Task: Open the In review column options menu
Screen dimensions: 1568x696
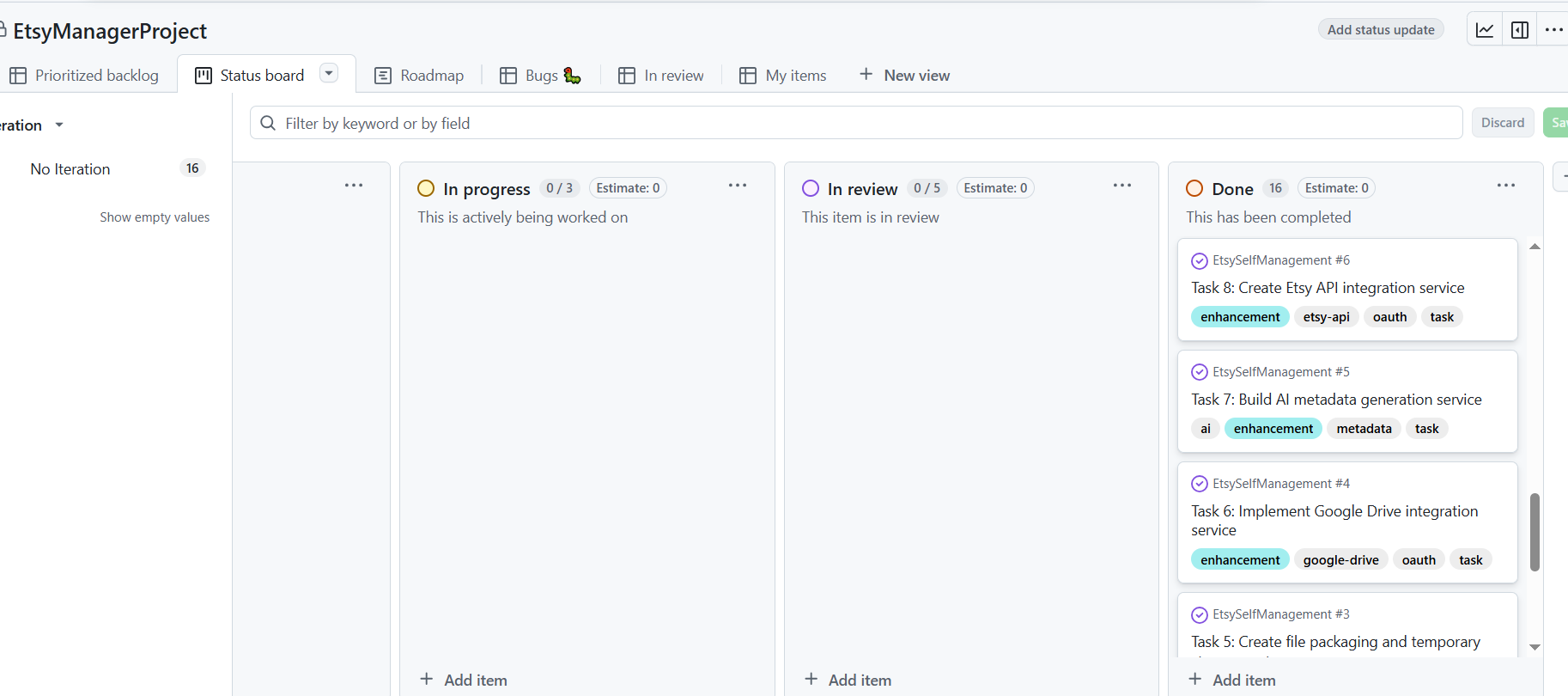Action: (1122, 186)
